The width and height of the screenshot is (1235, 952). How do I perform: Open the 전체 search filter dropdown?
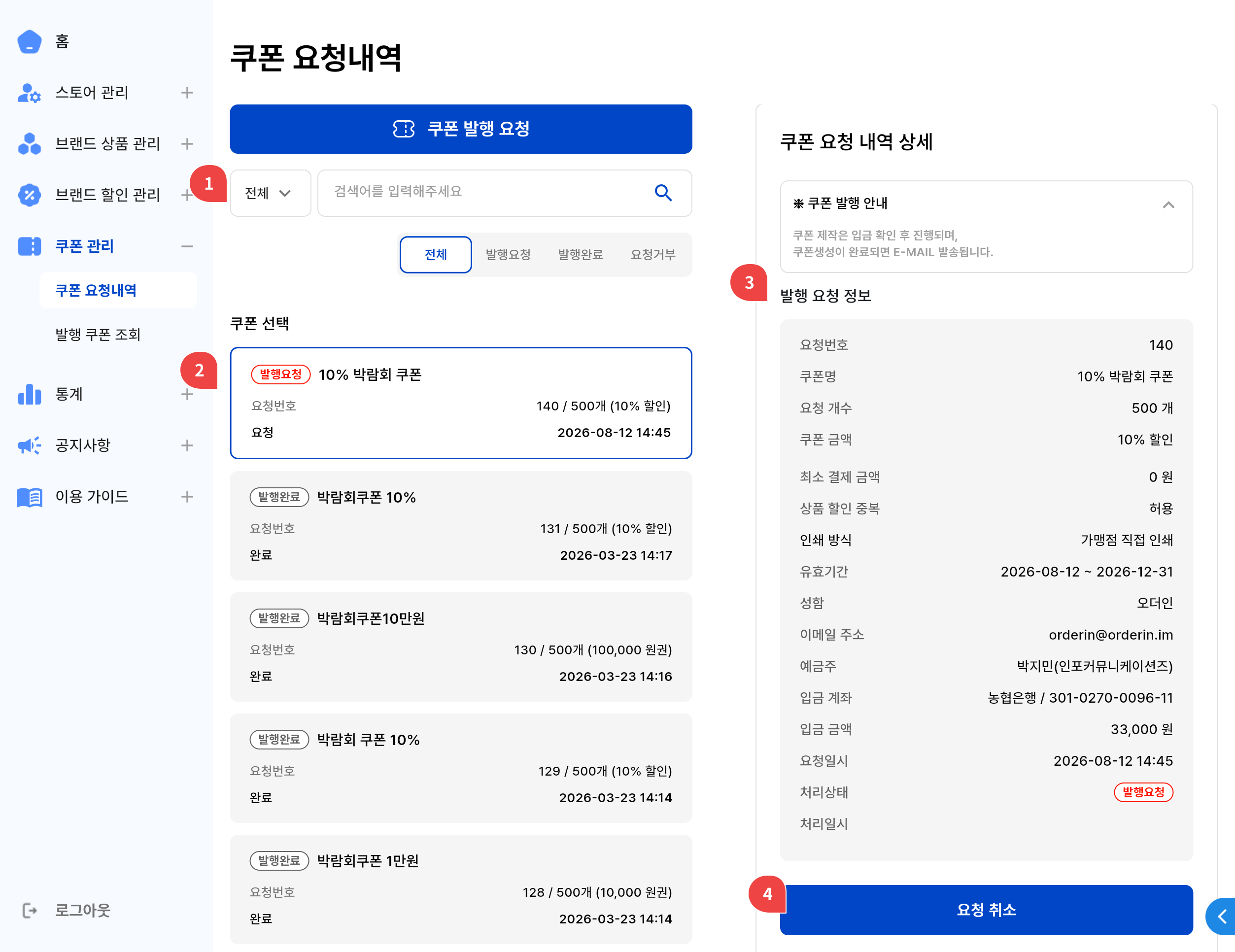270,193
